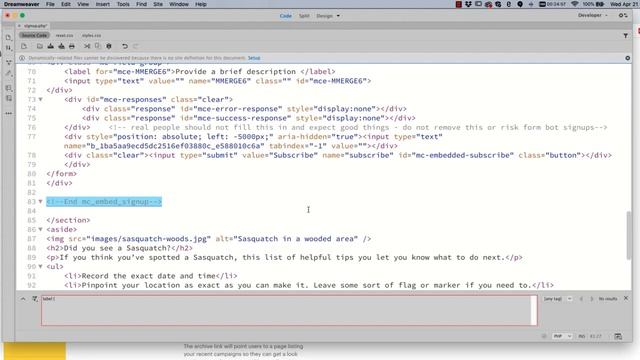Click the Copy icon in toolbar
Image resolution: width=640 pixels, height=360 pixels.
pos(98,46)
